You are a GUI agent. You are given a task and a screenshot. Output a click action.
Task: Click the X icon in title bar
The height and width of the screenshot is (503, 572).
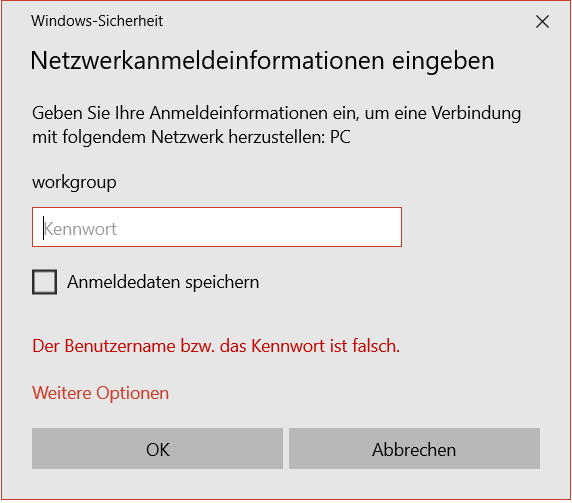[x=542, y=22]
